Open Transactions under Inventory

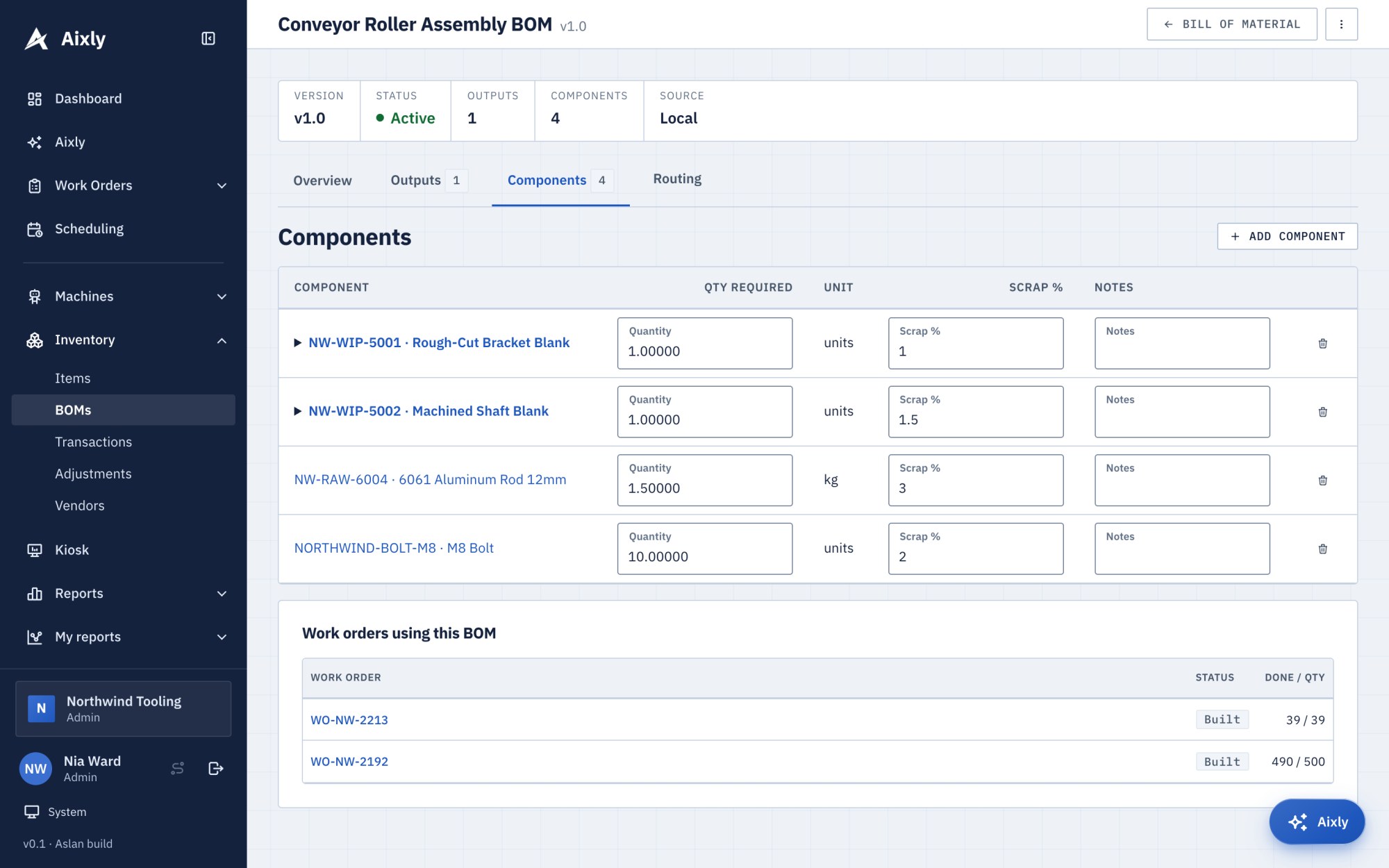click(124, 442)
